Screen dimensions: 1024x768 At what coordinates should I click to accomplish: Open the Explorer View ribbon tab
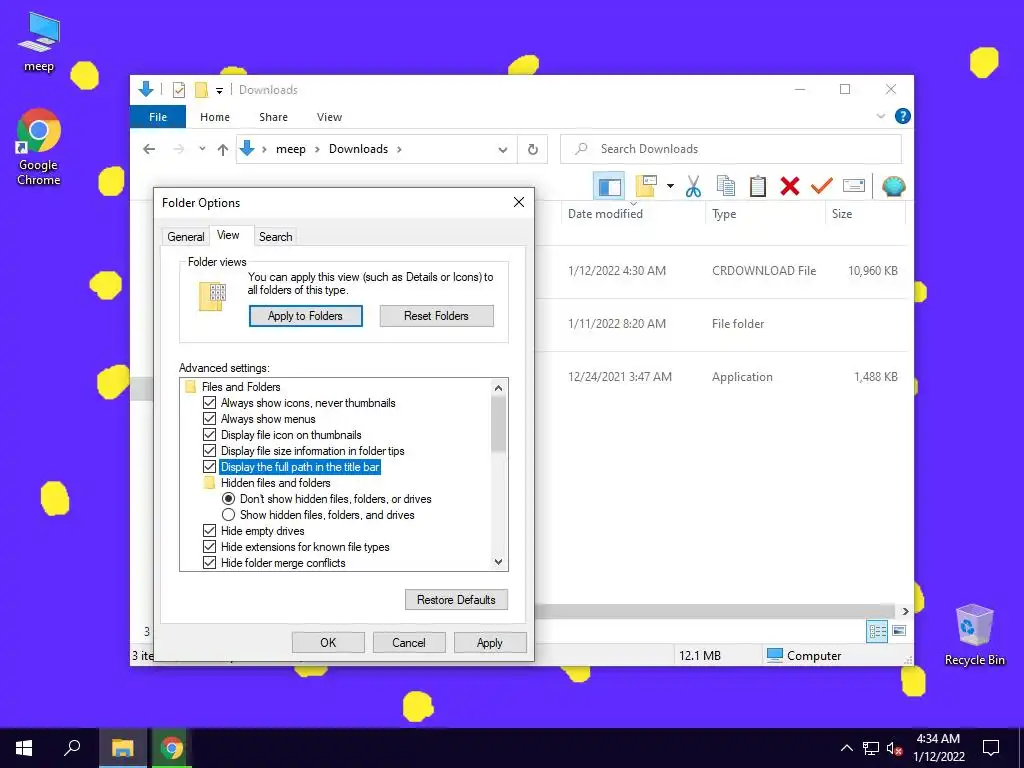329,117
